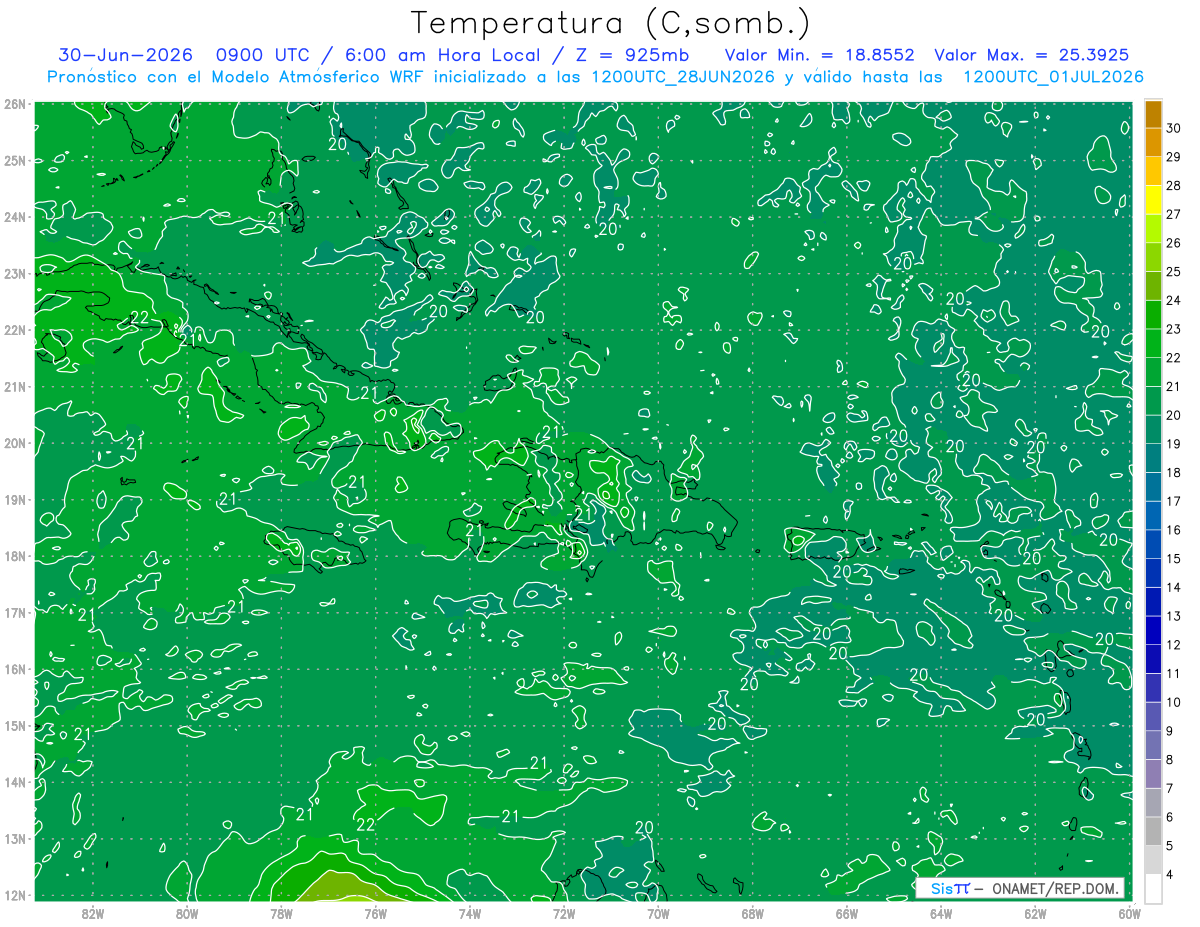Click legend number 21 on the colorbar
The width and height of the screenshot is (1200, 927).
click(1173, 387)
